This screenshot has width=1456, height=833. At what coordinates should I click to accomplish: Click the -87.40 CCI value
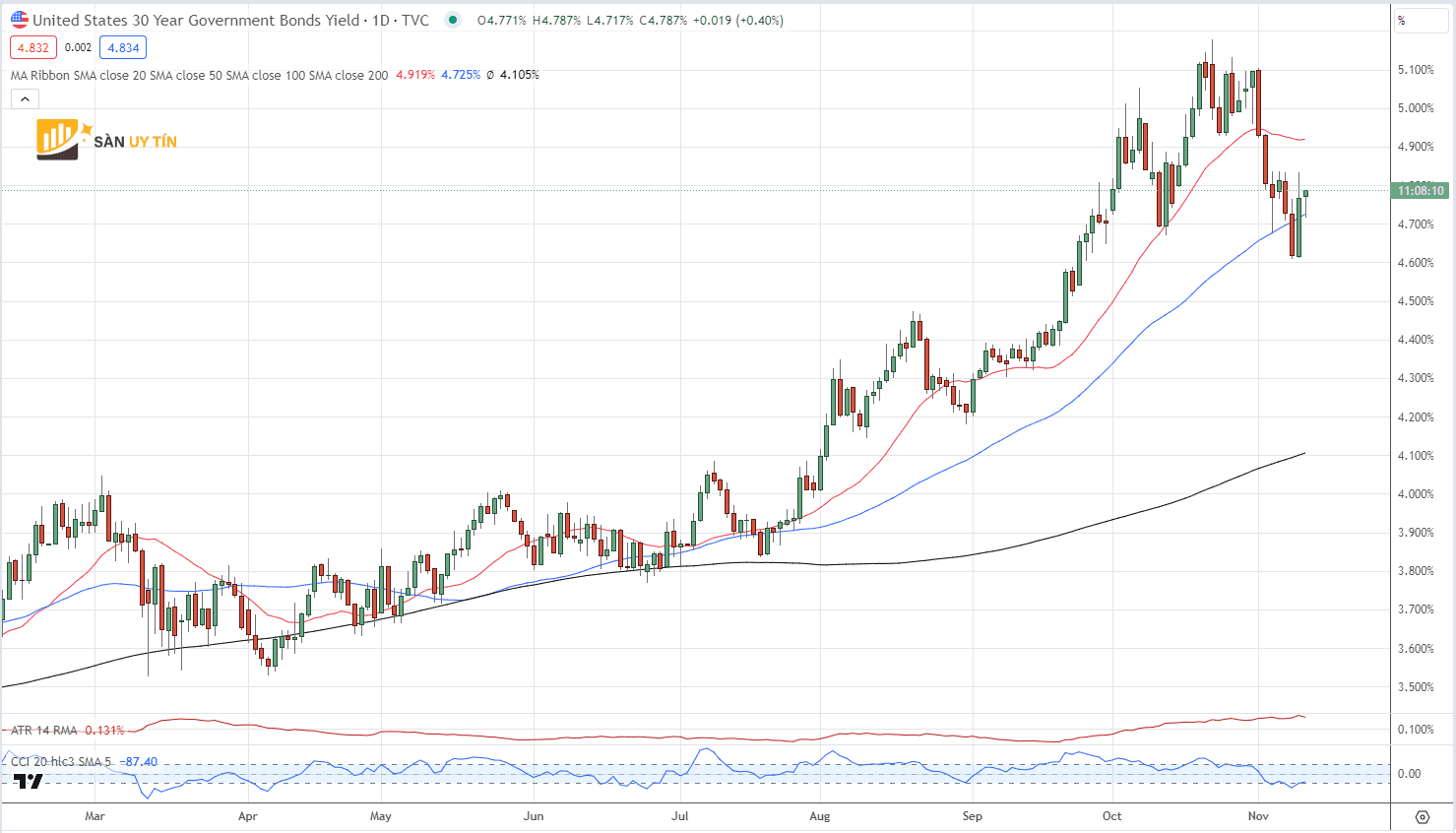click(x=138, y=762)
